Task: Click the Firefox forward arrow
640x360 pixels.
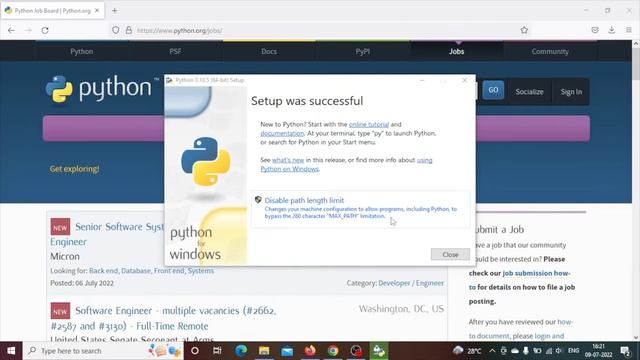Action: (28, 30)
